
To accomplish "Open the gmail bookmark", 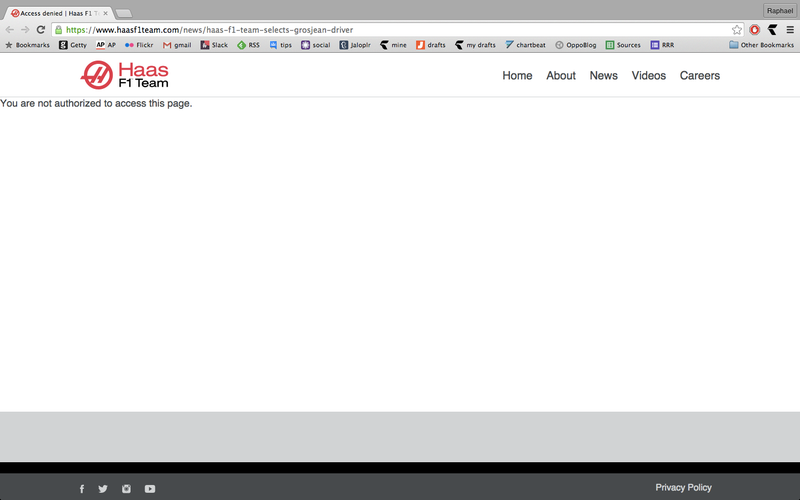I will click(x=177, y=45).
